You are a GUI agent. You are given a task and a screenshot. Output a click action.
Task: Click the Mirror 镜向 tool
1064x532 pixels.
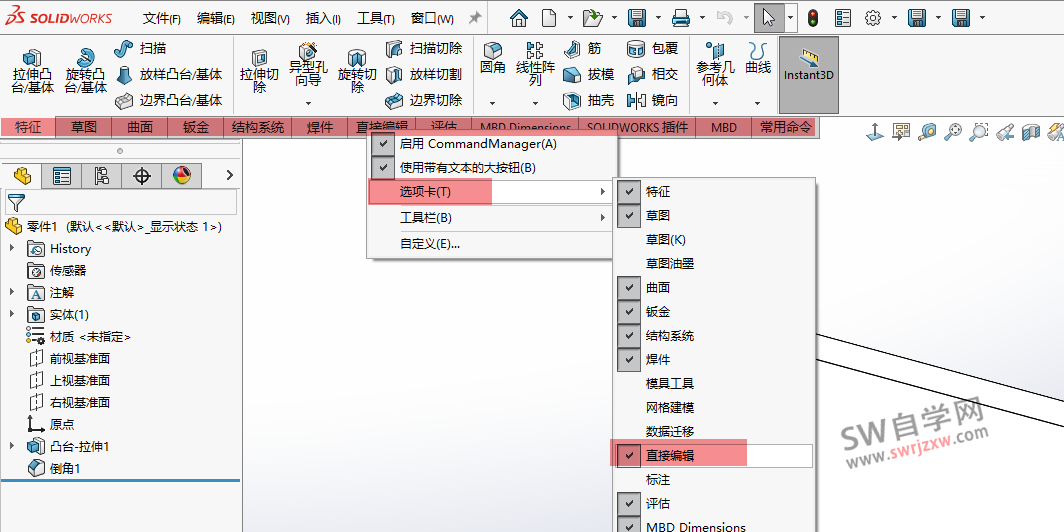[x=652, y=100]
